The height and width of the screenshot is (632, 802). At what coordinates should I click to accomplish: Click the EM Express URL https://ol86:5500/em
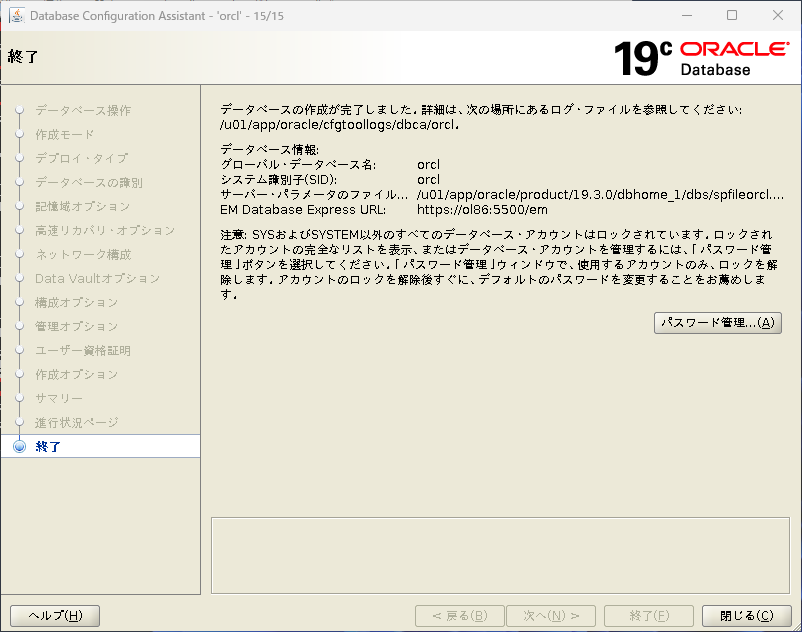click(x=482, y=210)
